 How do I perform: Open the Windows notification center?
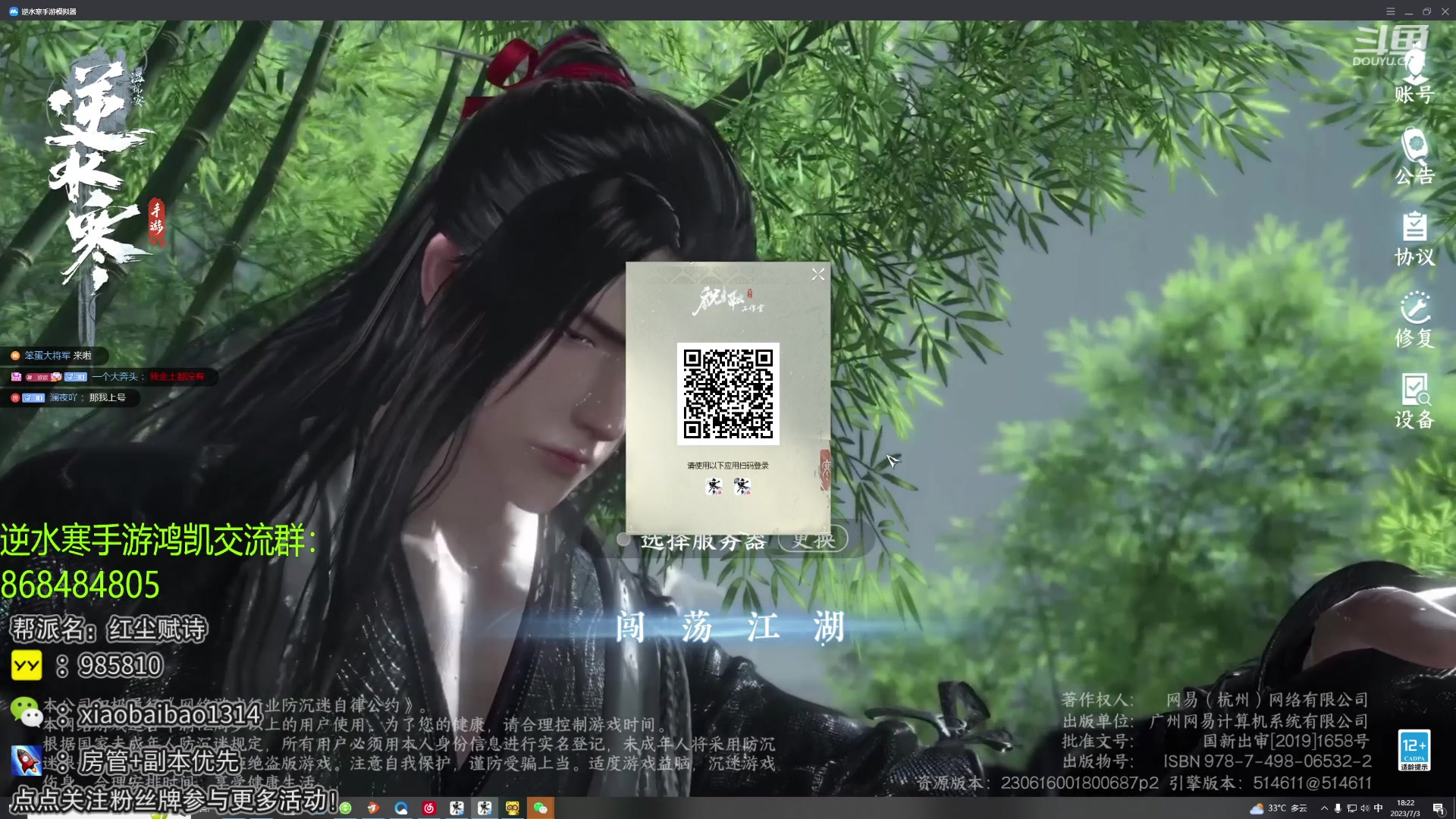tap(1438, 808)
